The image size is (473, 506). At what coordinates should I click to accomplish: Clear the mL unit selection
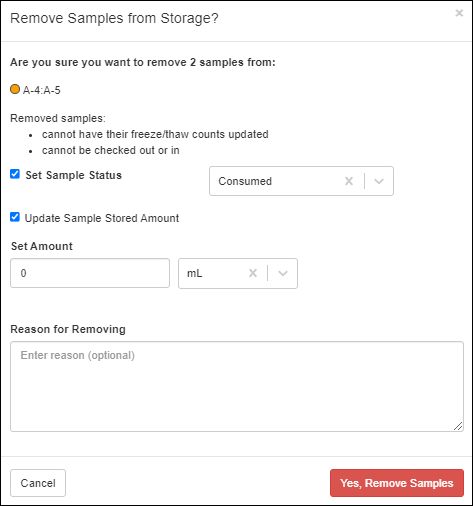pos(253,273)
